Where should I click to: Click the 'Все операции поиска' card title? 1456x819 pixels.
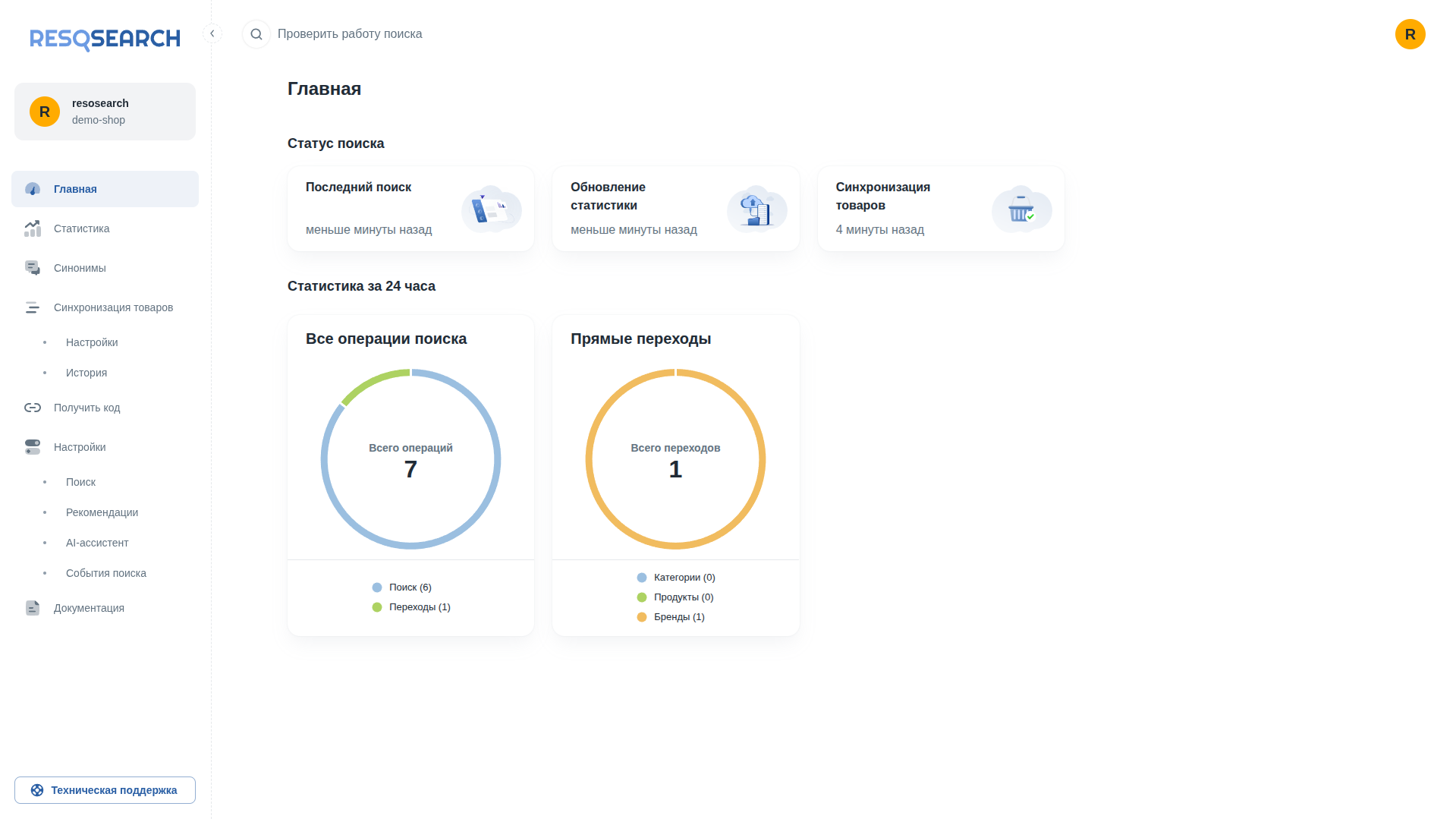click(x=386, y=339)
